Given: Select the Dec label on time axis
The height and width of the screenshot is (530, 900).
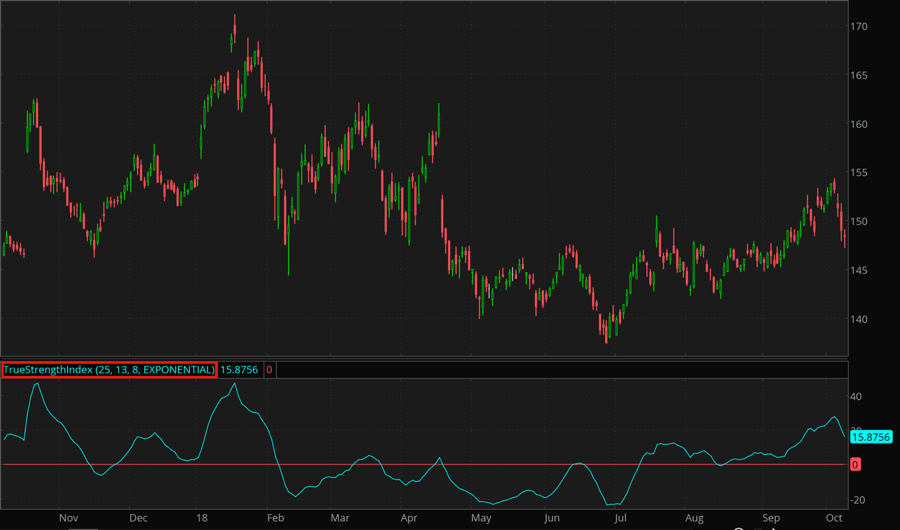Looking at the screenshot, I should [x=138, y=519].
